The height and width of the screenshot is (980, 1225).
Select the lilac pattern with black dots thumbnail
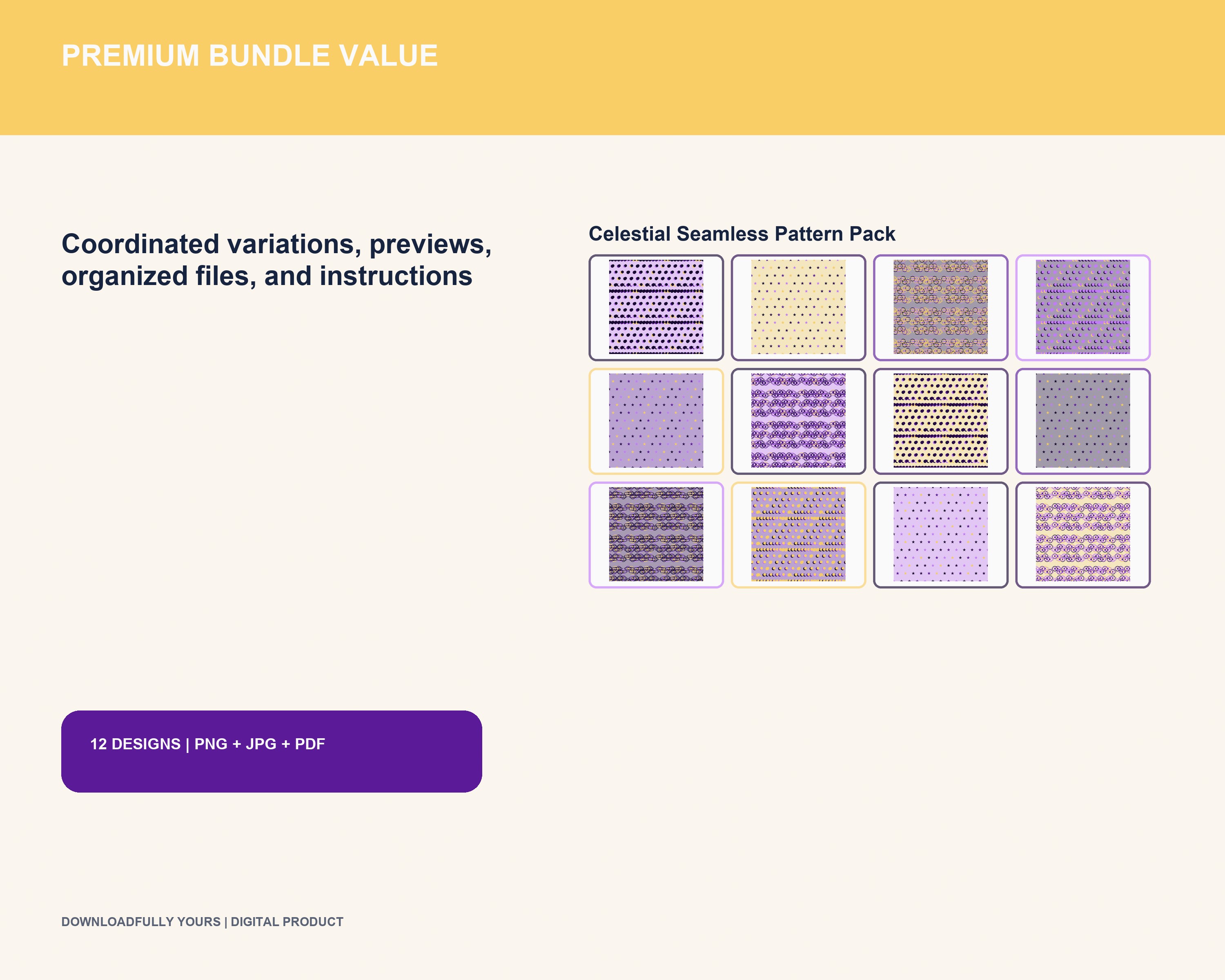656,307
